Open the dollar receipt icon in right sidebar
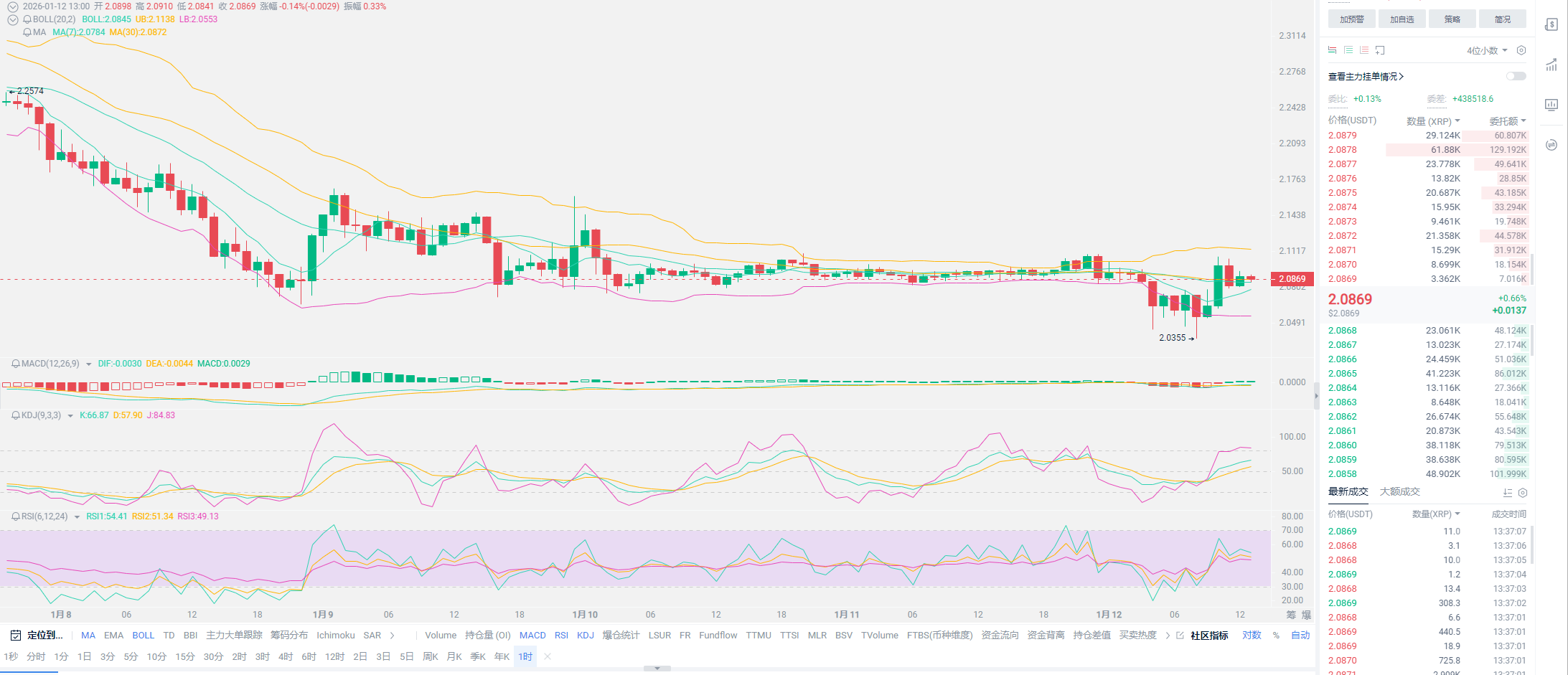Viewport: 1568px width, 675px height. [1551, 24]
